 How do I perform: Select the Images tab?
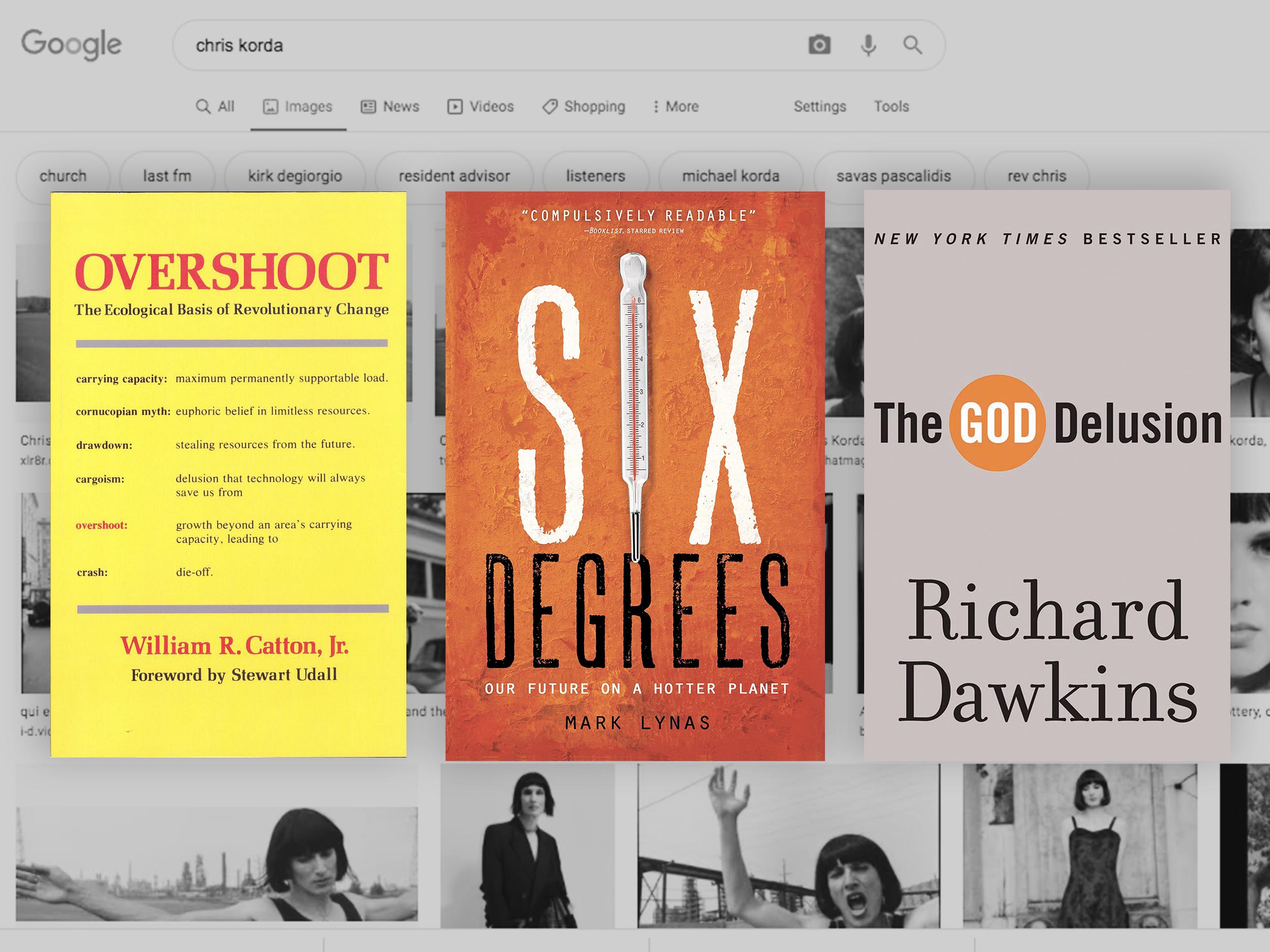tap(297, 107)
